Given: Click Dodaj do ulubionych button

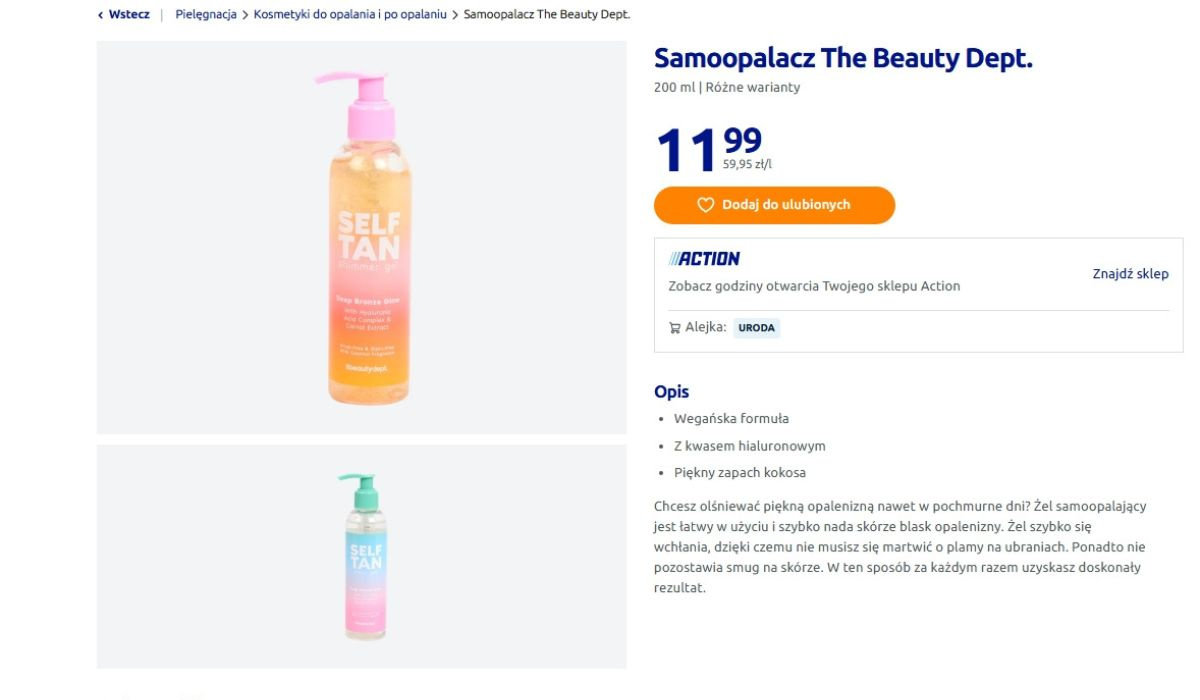Looking at the screenshot, I should click(x=775, y=205).
